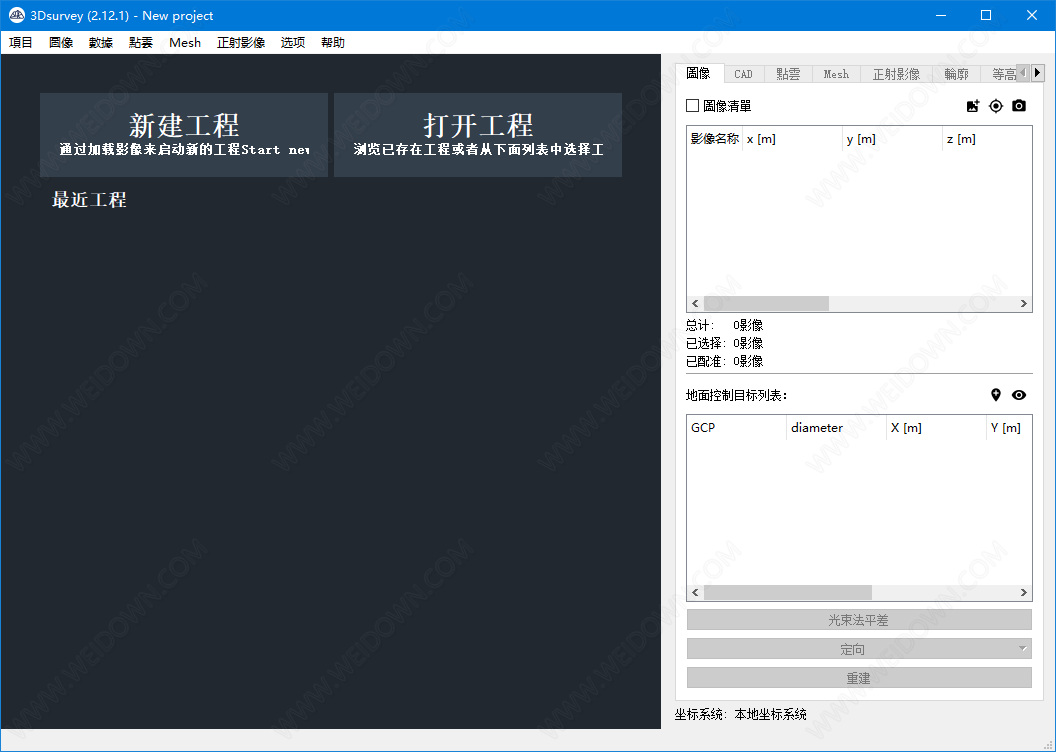Switch to the Mesh panel tab
The image size is (1056, 752).
(x=836, y=74)
